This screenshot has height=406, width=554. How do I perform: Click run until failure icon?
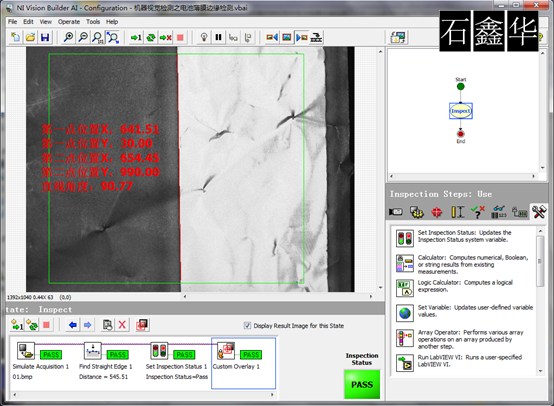tap(165, 37)
